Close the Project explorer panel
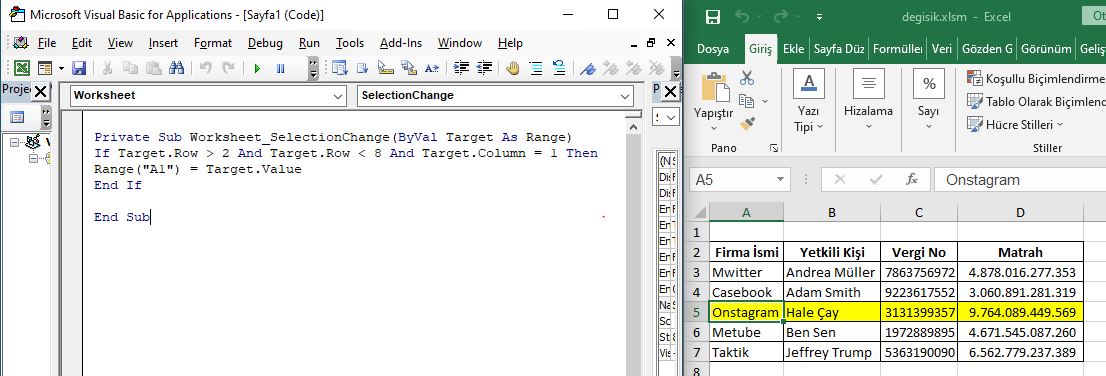Screen dimensions: 1106x376 point(41,91)
